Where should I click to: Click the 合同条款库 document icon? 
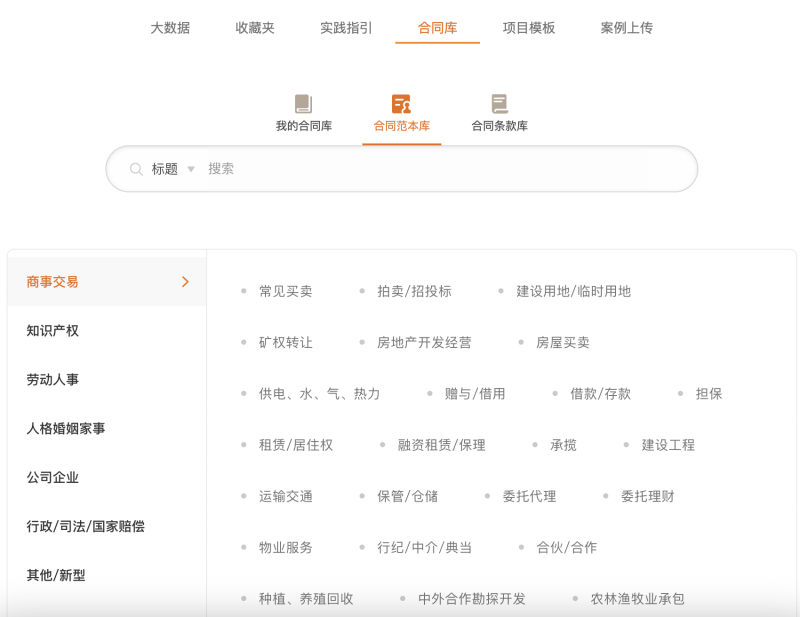click(x=499, y=103)
